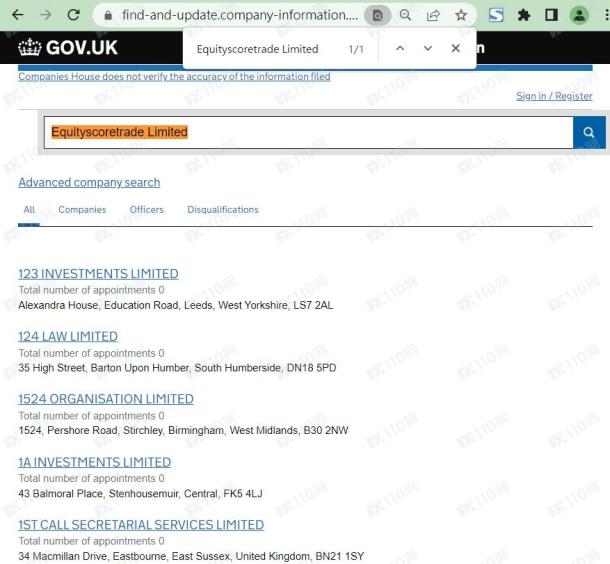Open Advanced company search link

tap(89, 182)
